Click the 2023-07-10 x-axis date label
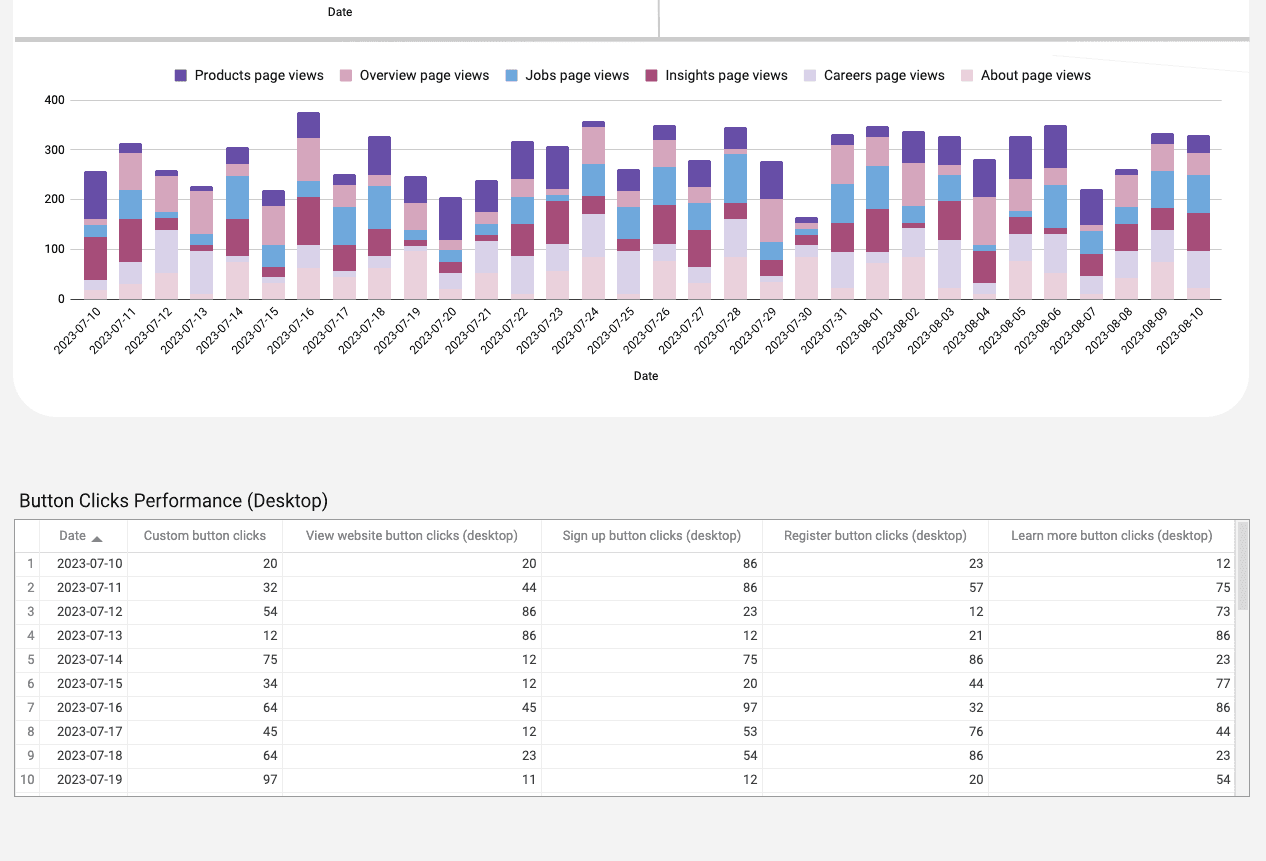This screenshot has height=861, width=1266. coord(78,330)
